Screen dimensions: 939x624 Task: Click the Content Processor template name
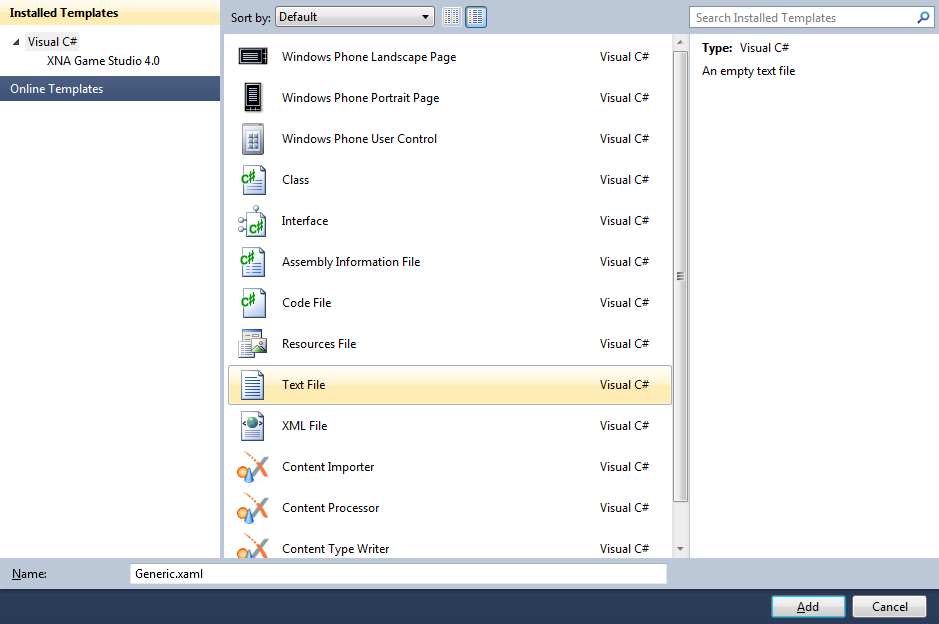pos(331,508)
